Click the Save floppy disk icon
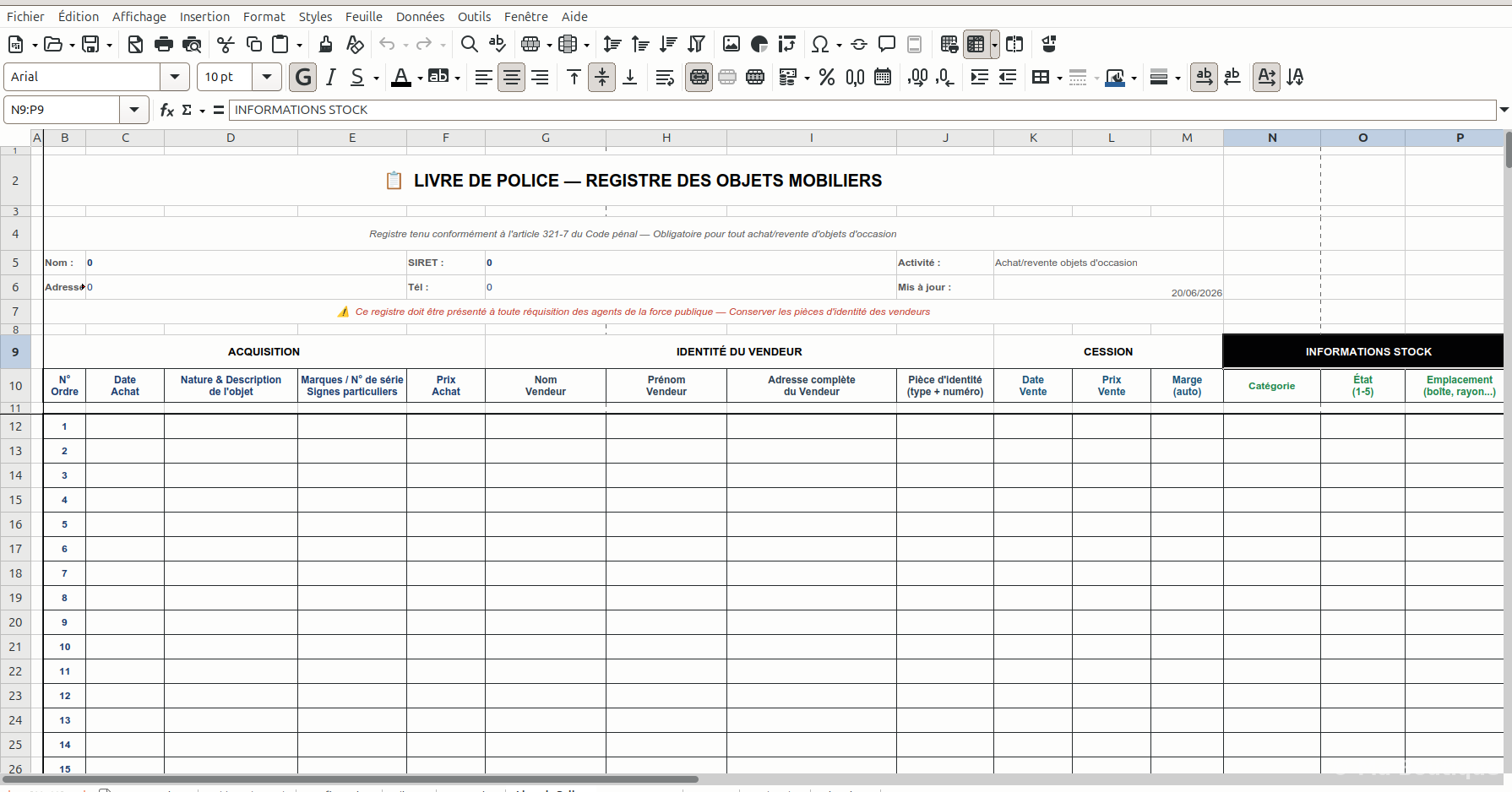 pyautogui.click(x=90, y=44)
